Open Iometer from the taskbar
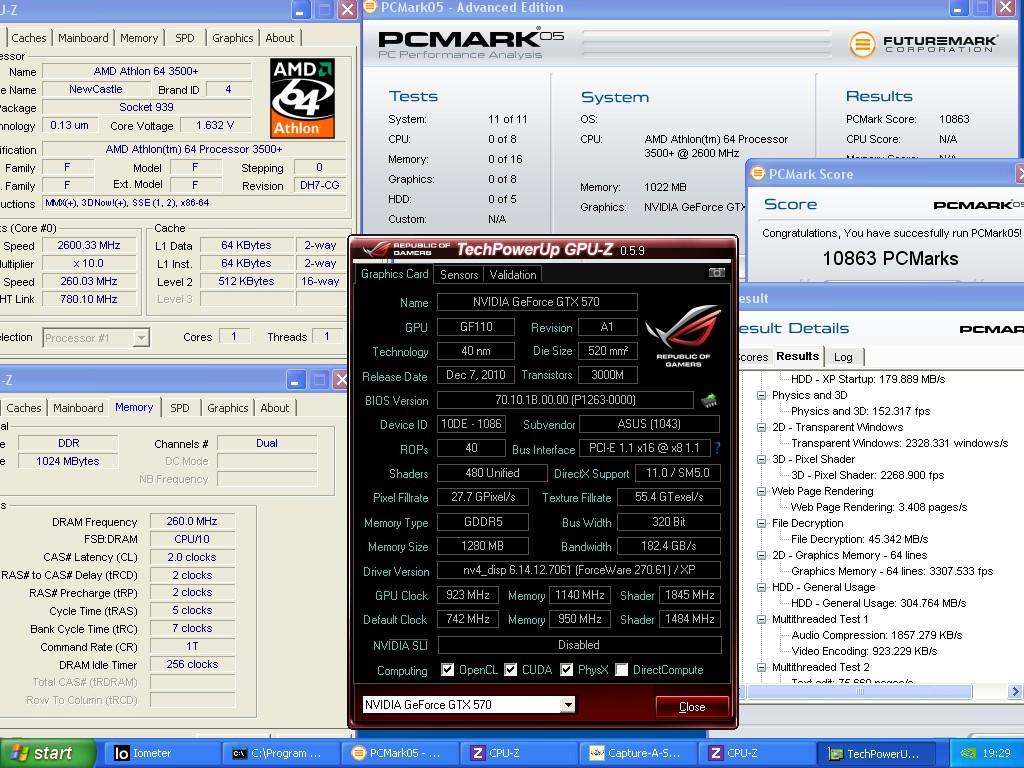 tap(161, 753)
